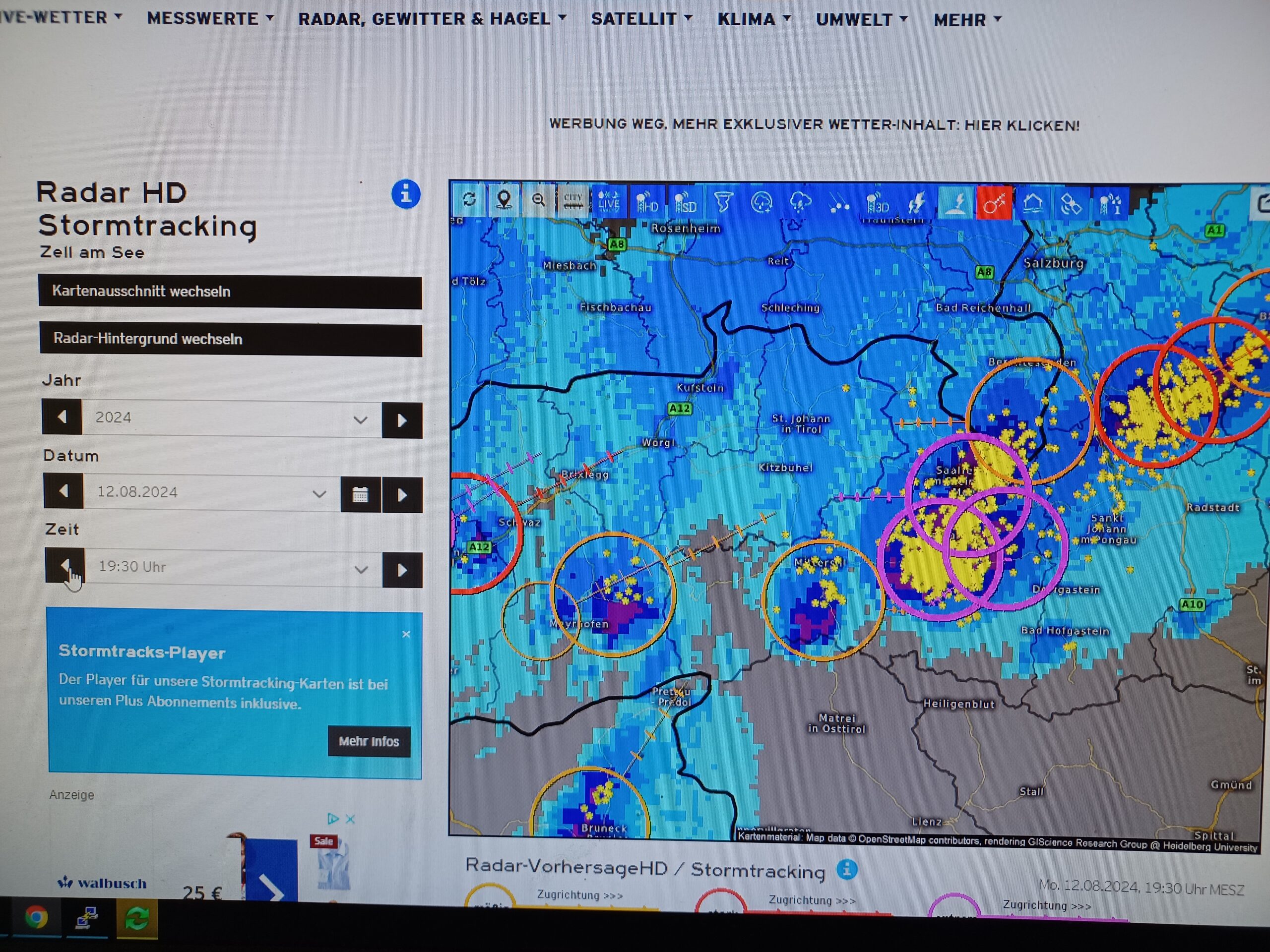Click Radar-Hintergrund wechseln button

coord(231,339)
